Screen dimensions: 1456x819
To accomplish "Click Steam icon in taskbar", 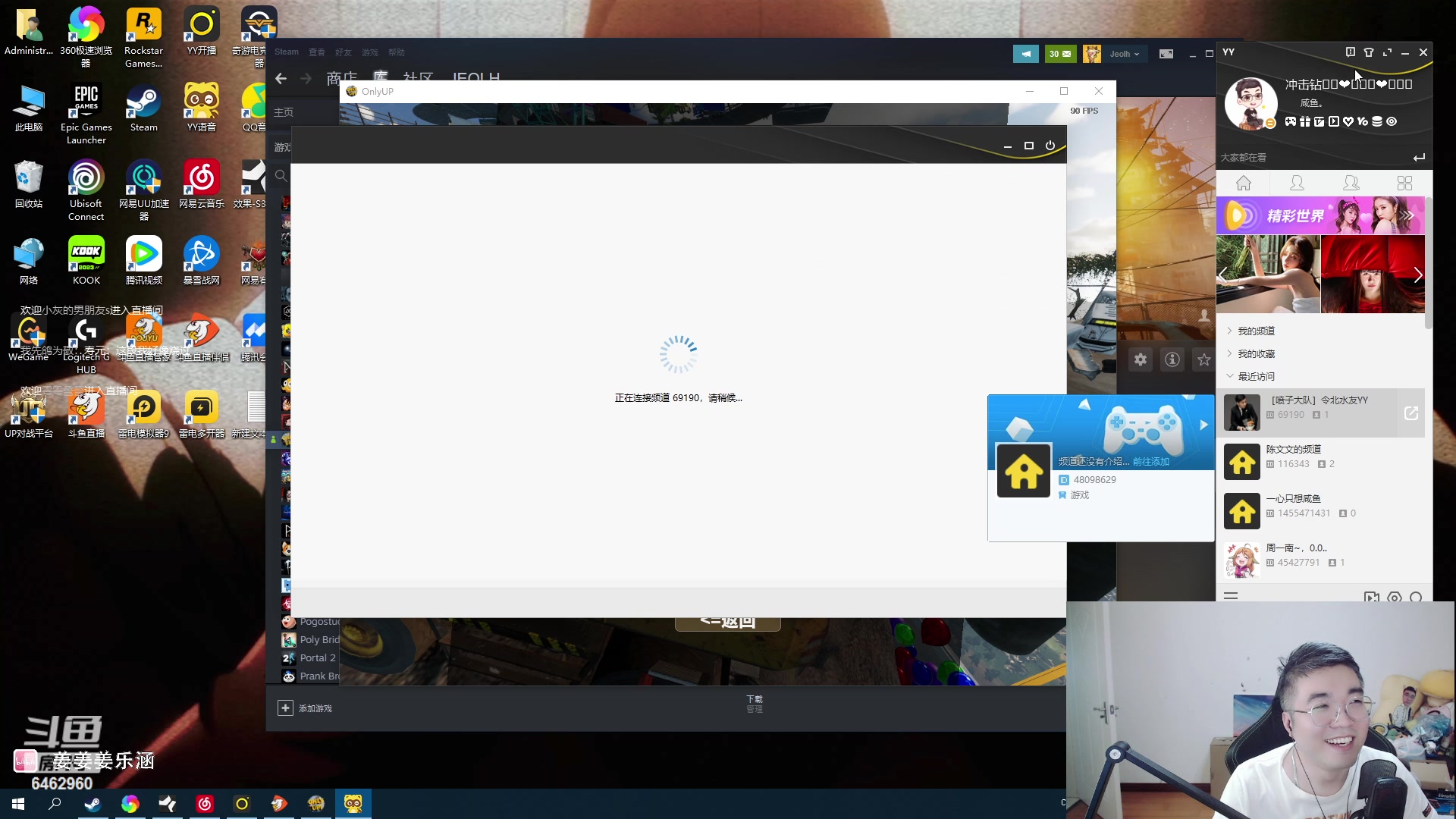I will point(93,804).
